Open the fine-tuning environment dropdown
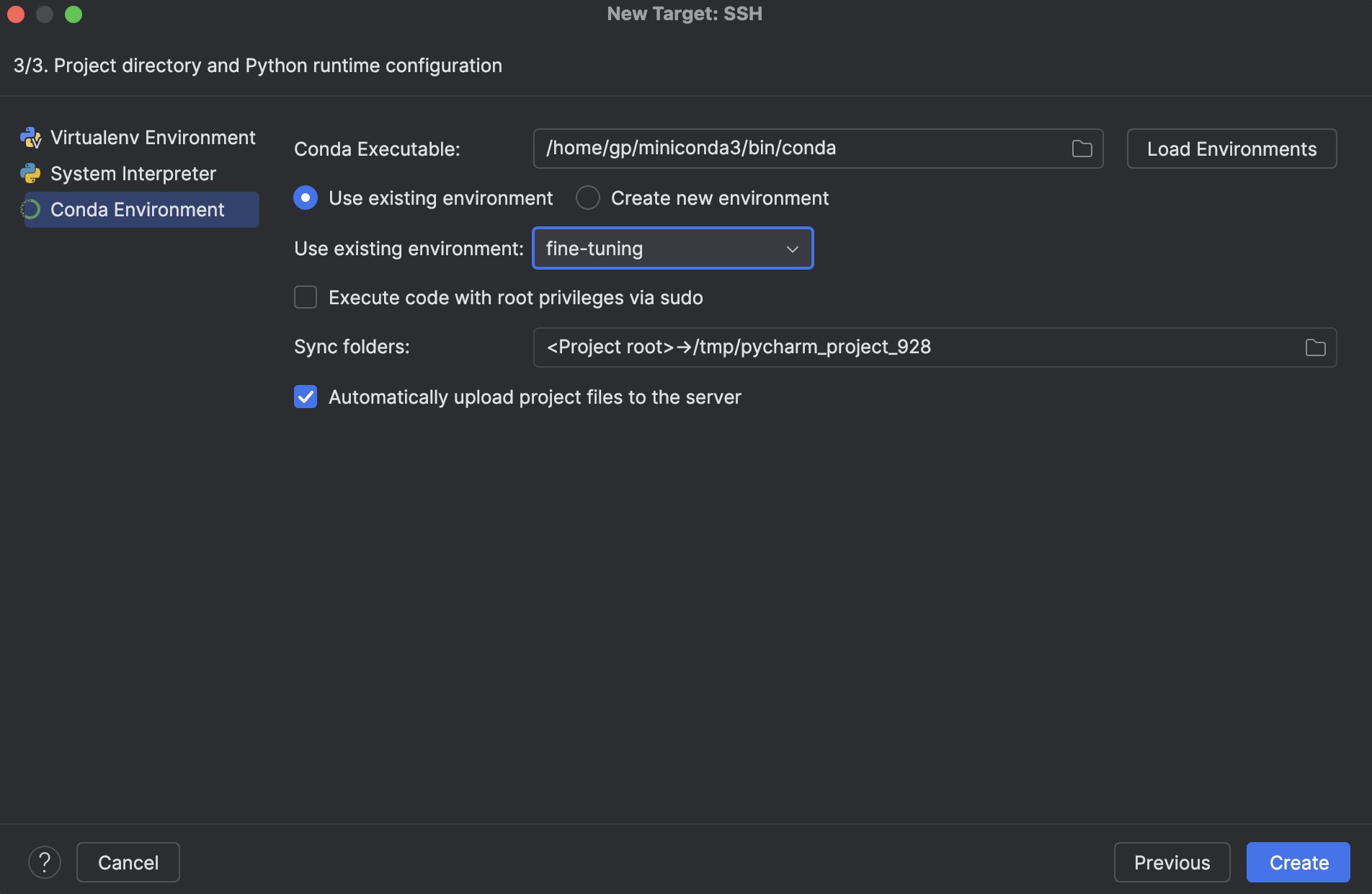The width and height of the screenshot is (1372, 894). 673,248
